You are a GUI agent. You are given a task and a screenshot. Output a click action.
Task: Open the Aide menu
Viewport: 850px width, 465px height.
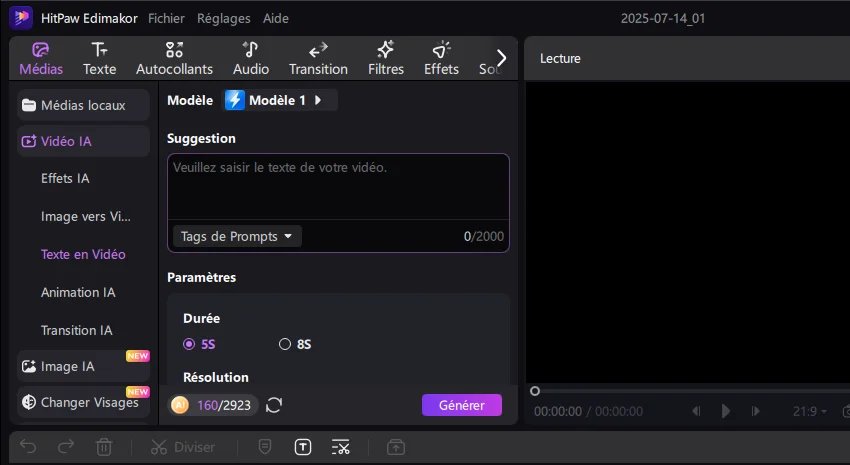pyautogui.click(x=275, y=18)
